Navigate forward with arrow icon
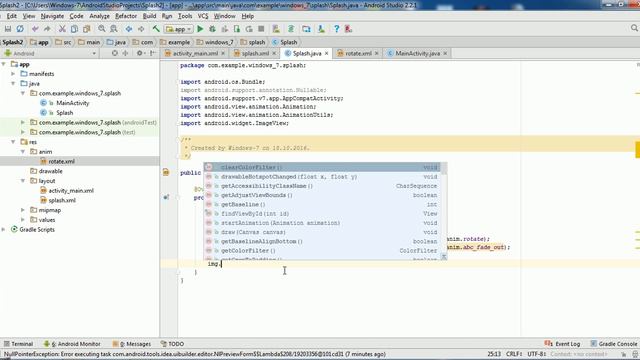The width and height of the screenshot is (640, 360). click(141, 29)
